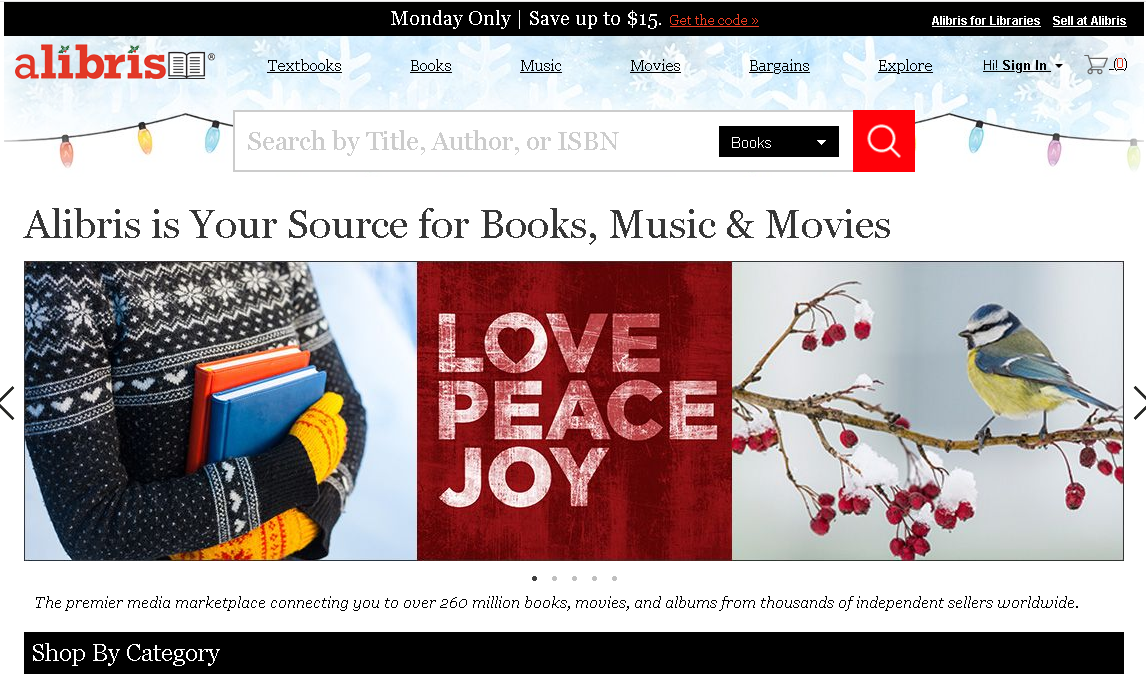This screenshot has width=1146, height=679.
Task: Open the Alibris for Libraries link
Action: pyautogui.click(x=985, y=20)
